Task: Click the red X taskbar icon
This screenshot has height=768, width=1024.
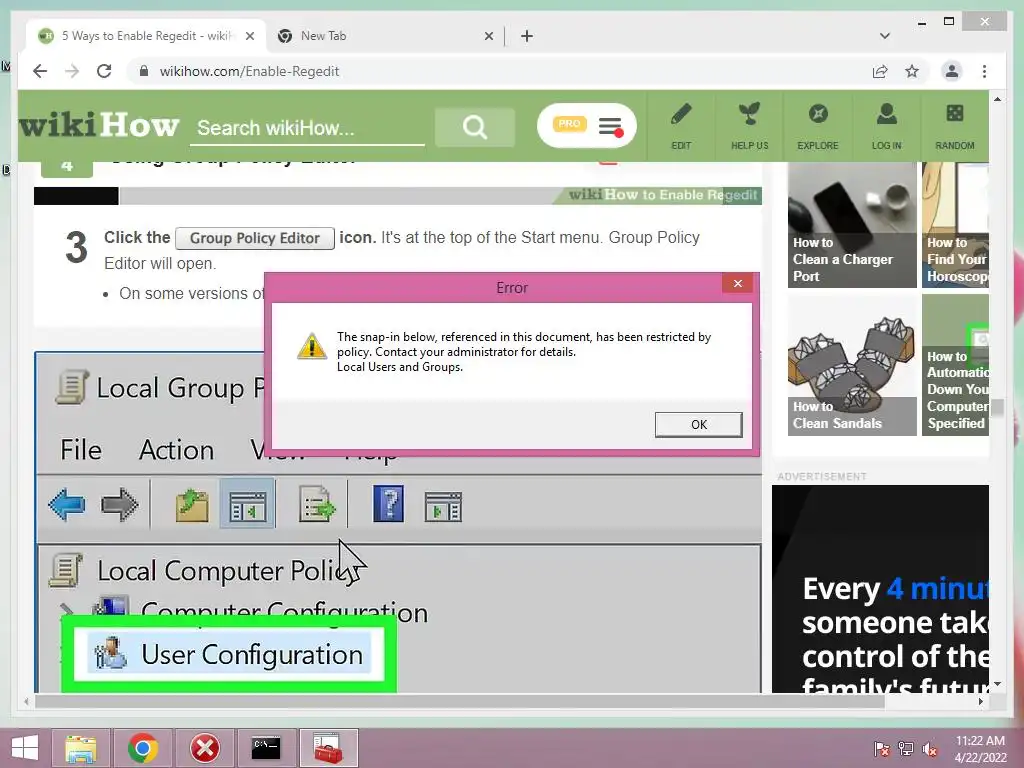Action: point(204,748)
